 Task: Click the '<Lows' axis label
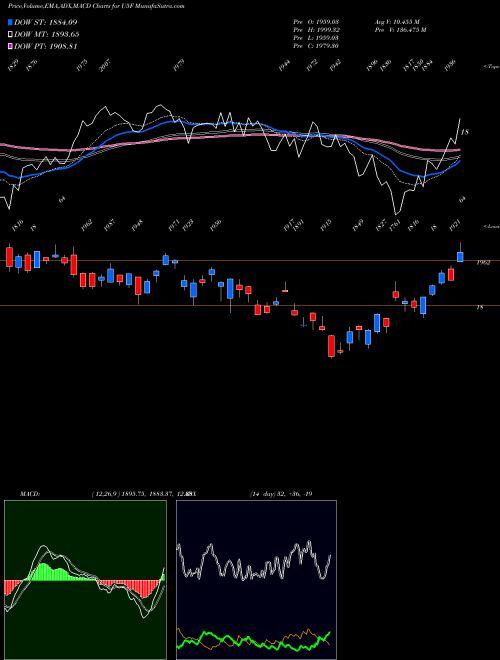tap(491, 226)
